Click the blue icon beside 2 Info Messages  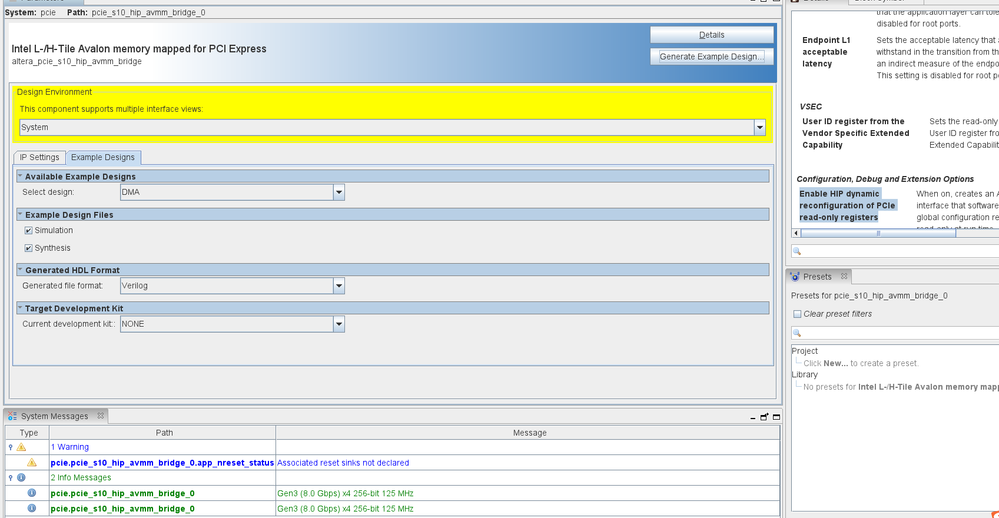pyautogui.click(x=21, y=477)
